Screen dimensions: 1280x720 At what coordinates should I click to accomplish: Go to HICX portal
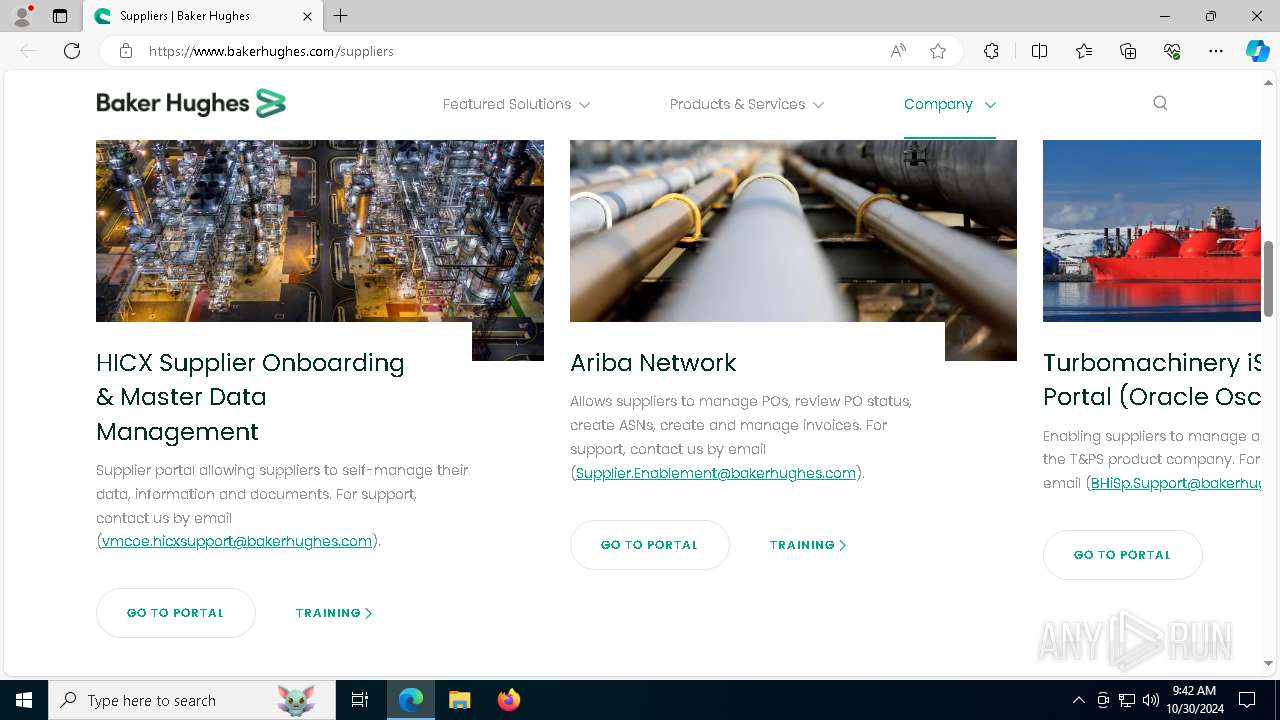point(176,613)
